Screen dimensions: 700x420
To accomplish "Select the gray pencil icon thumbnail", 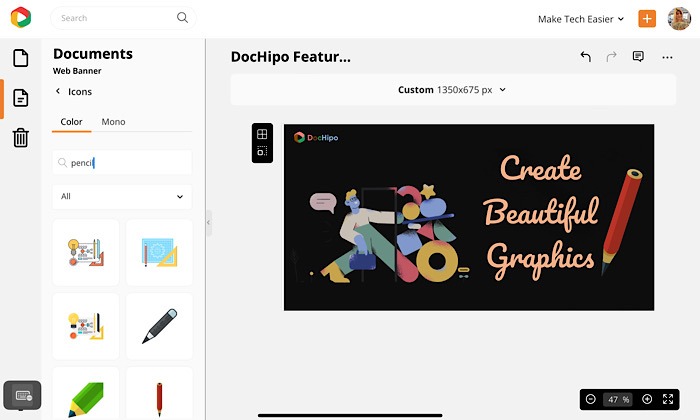I will (159, 326).
